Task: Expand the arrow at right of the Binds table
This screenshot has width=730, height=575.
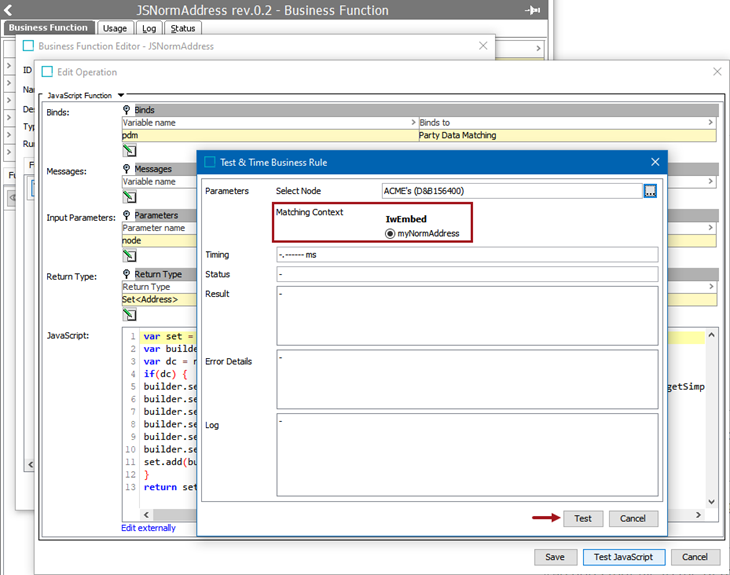Action: tap(711, 123)
